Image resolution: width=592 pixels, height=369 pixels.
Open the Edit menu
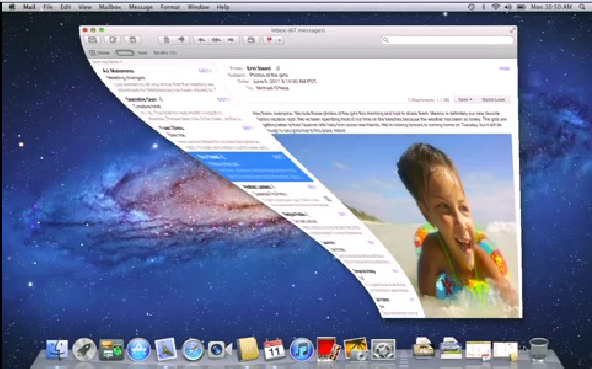coord(66,7)
